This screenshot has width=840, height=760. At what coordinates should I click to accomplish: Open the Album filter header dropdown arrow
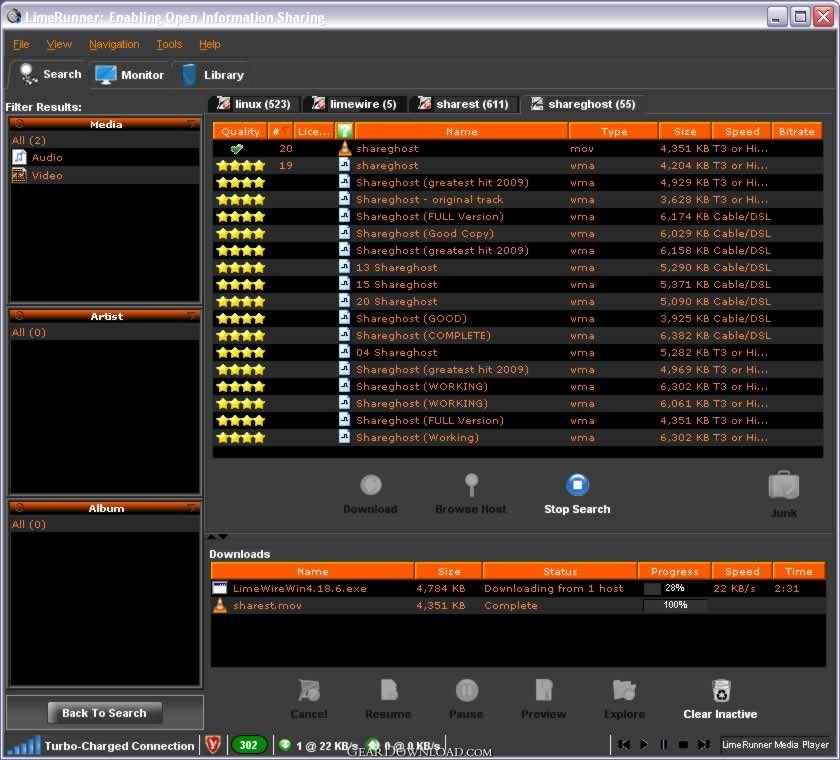pos(191,508)
